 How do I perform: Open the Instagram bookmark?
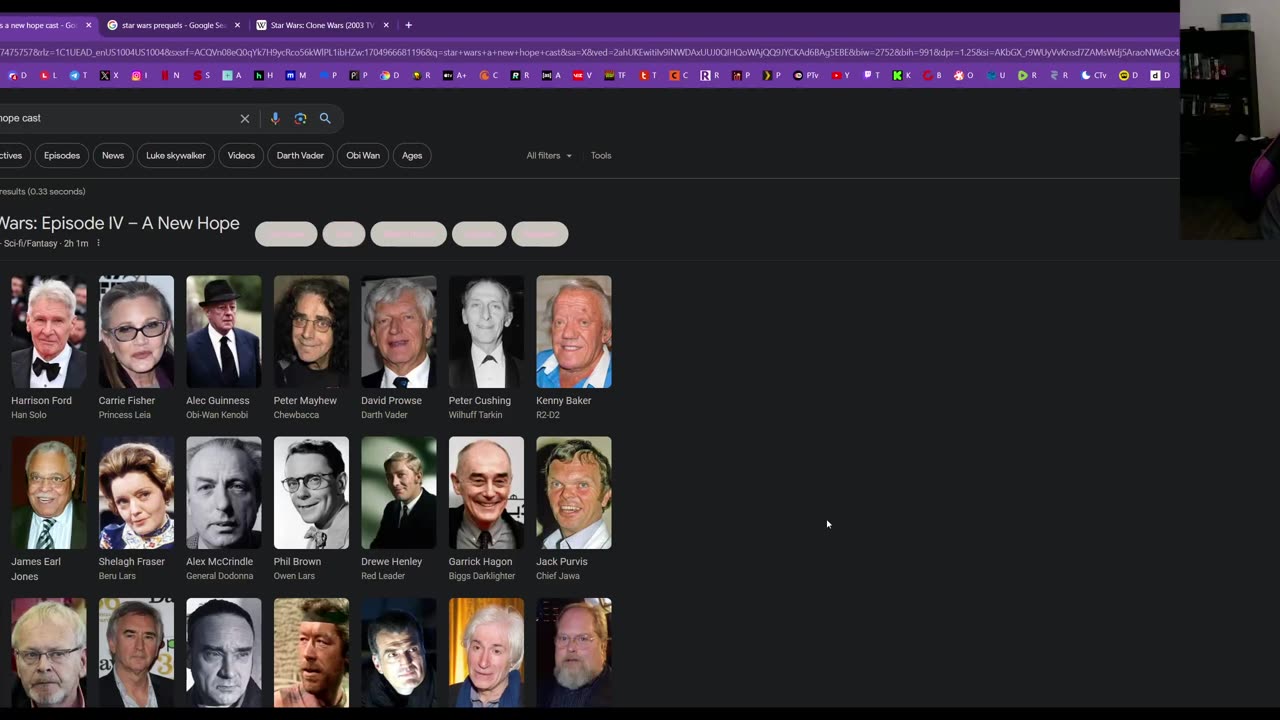tap(140, 75)
